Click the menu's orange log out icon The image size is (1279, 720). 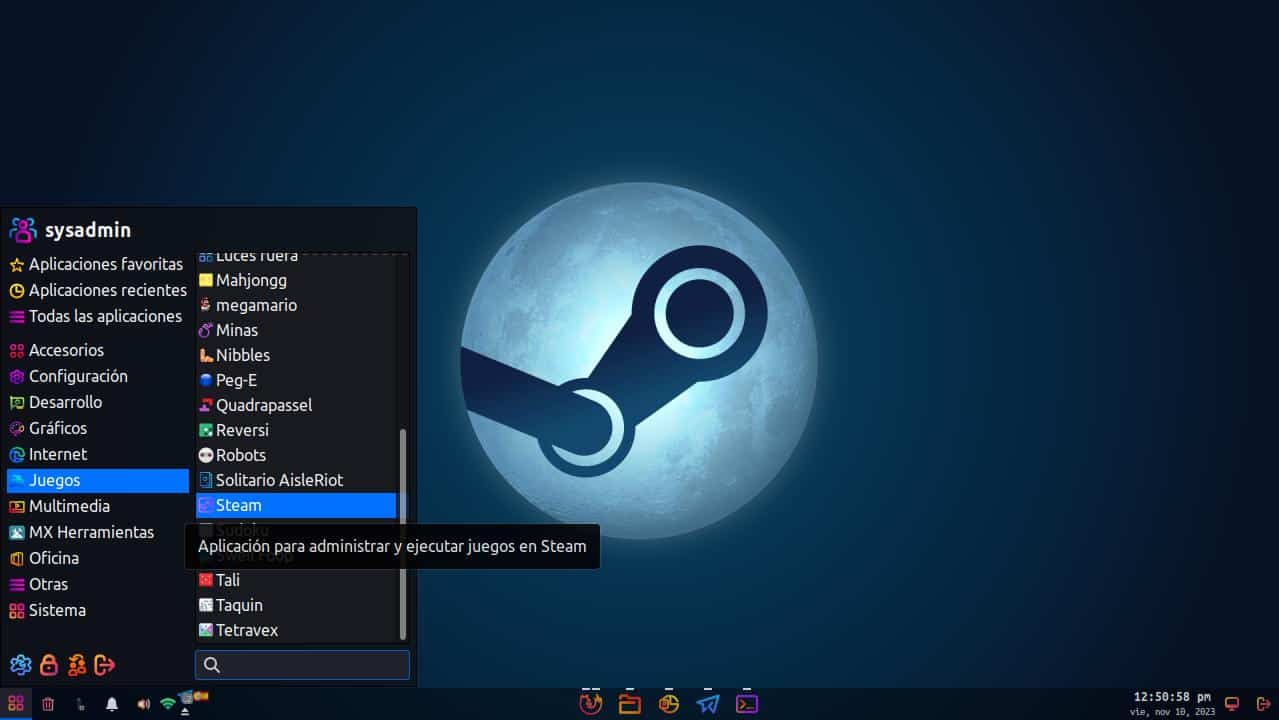[x=104, y=664]
